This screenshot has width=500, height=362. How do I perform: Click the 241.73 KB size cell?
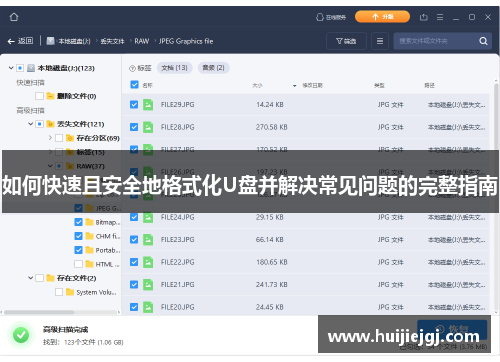pyautogui.click(x=271, y=284)
